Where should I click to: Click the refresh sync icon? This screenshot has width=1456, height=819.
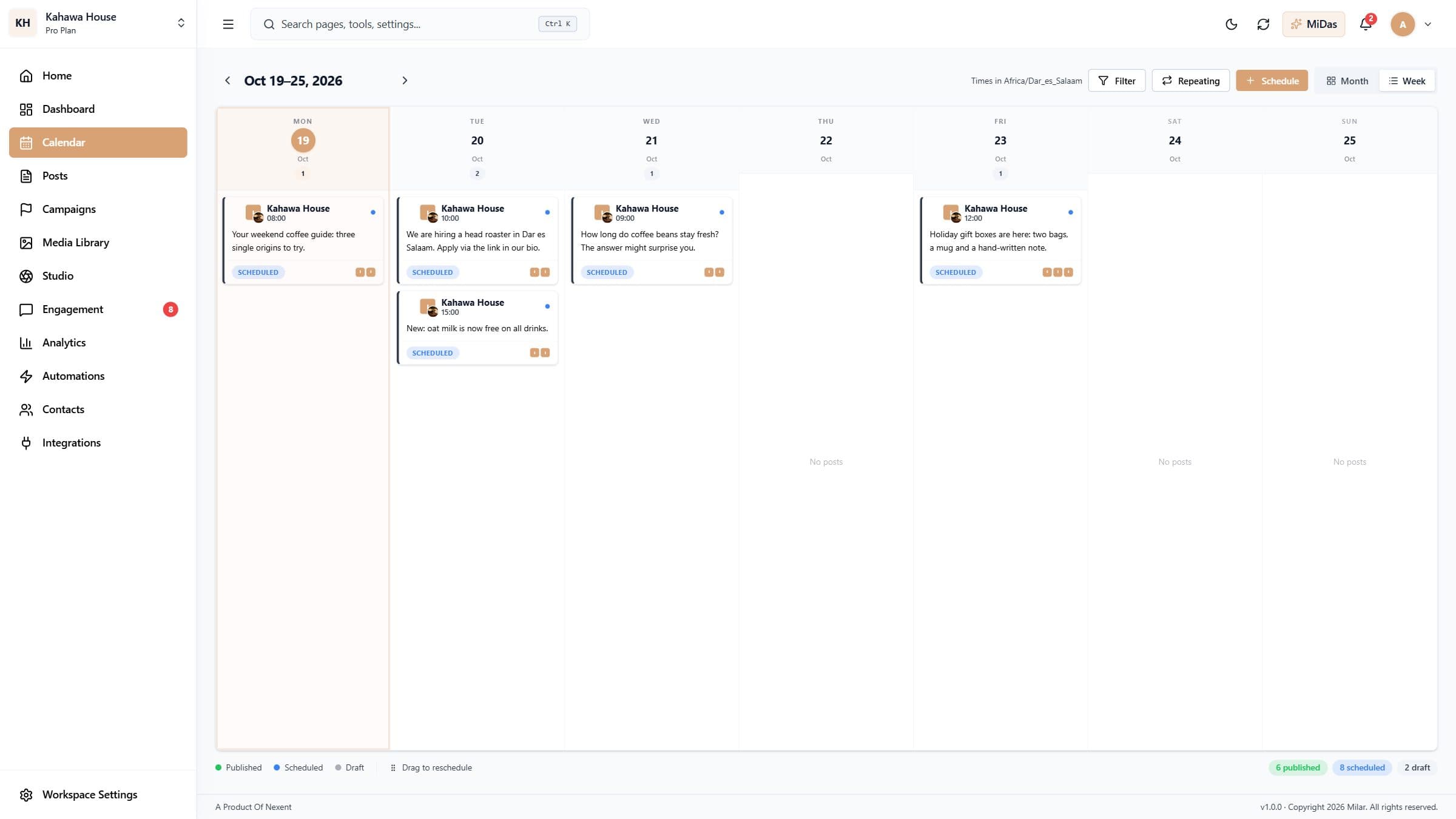pyautogui.click(x=1263, y=24)
